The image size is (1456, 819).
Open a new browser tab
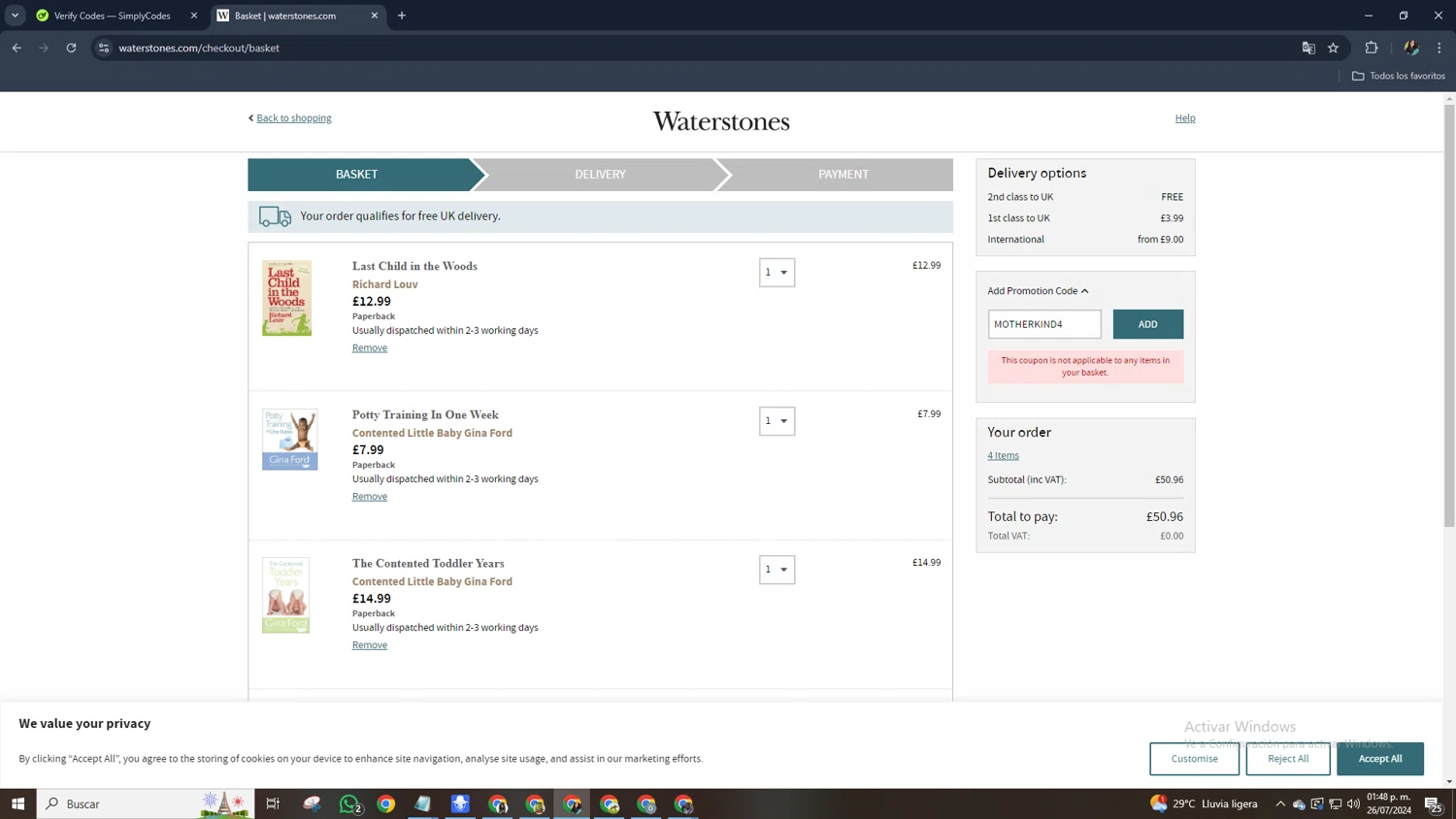click(x=402, y=16)
